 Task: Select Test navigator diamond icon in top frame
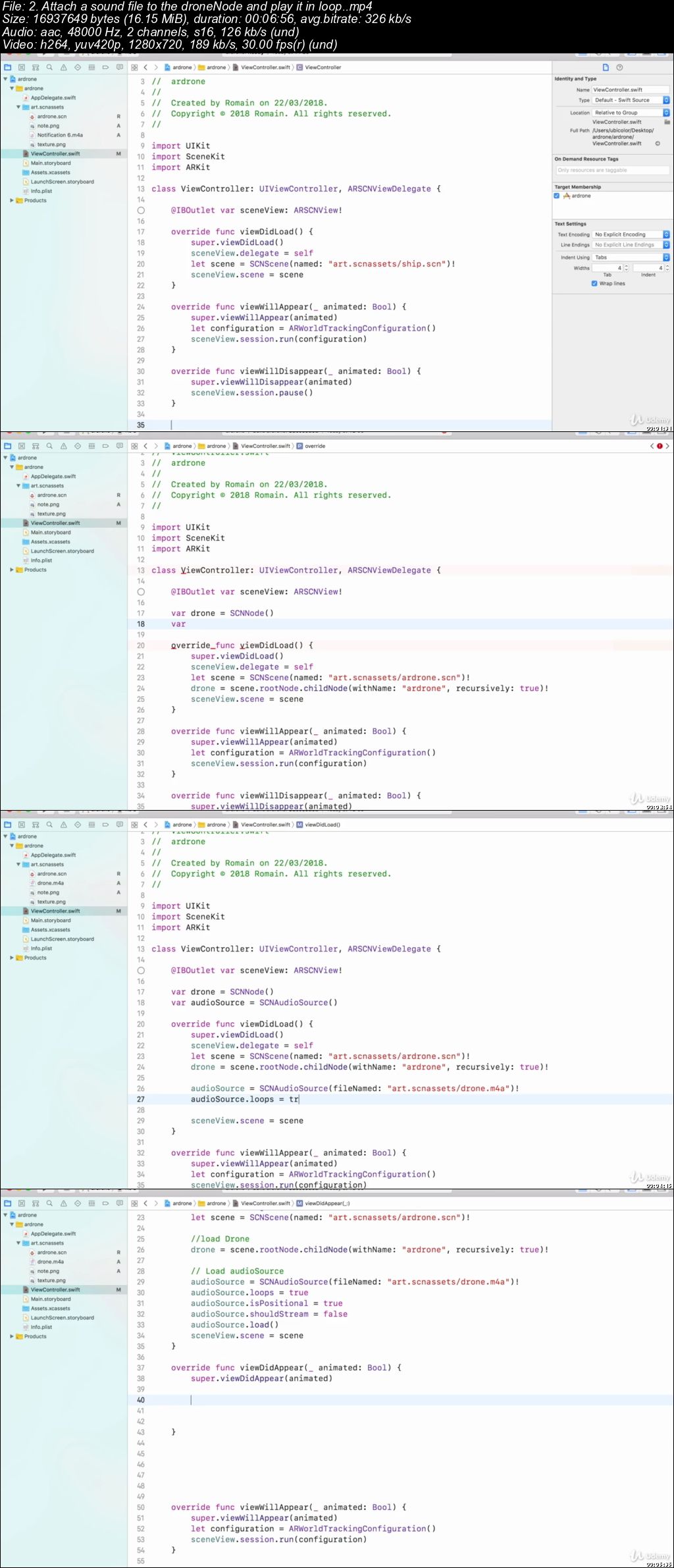pos(78,67)
